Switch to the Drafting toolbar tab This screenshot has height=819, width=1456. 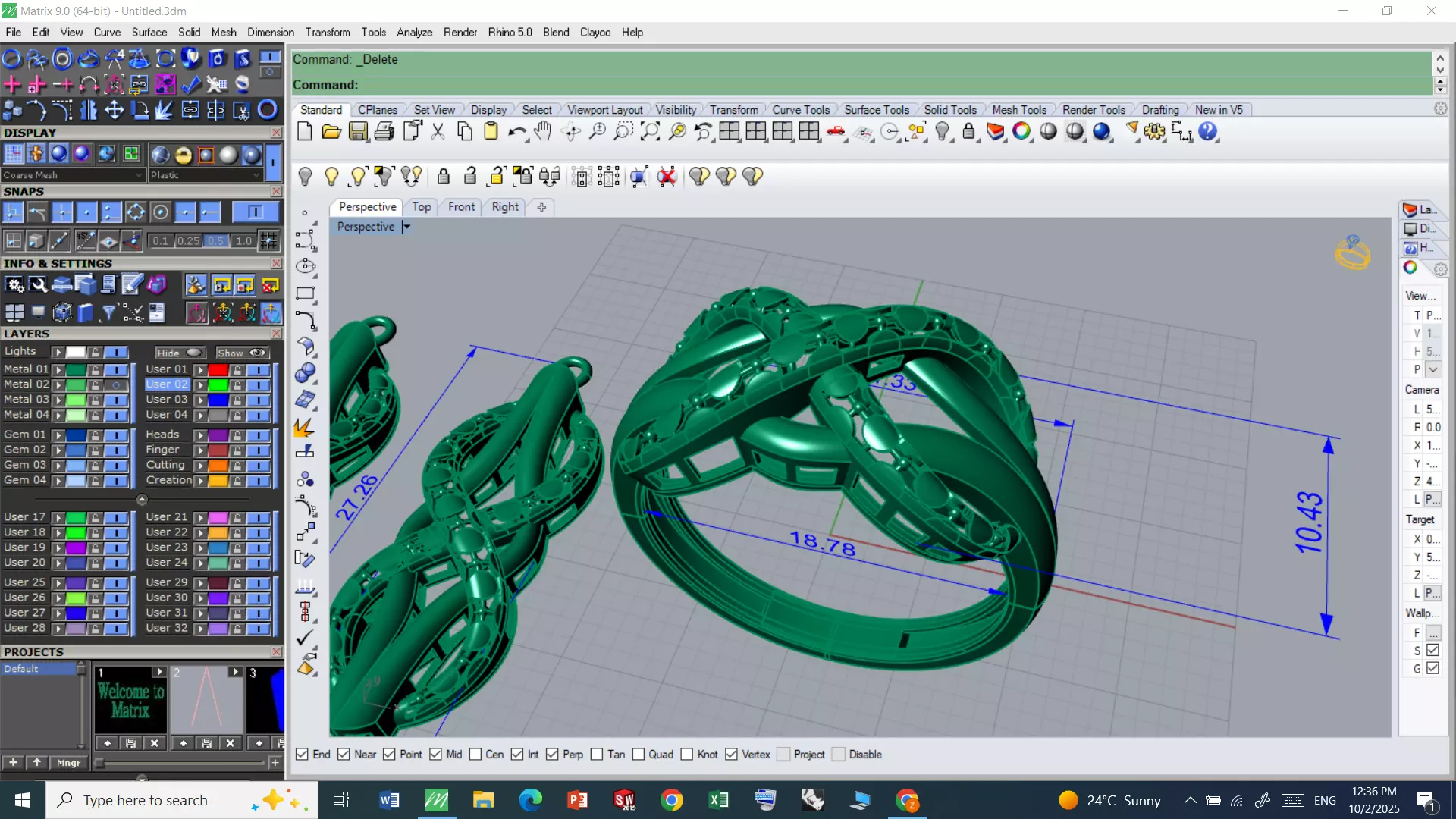click(1160, 110)
